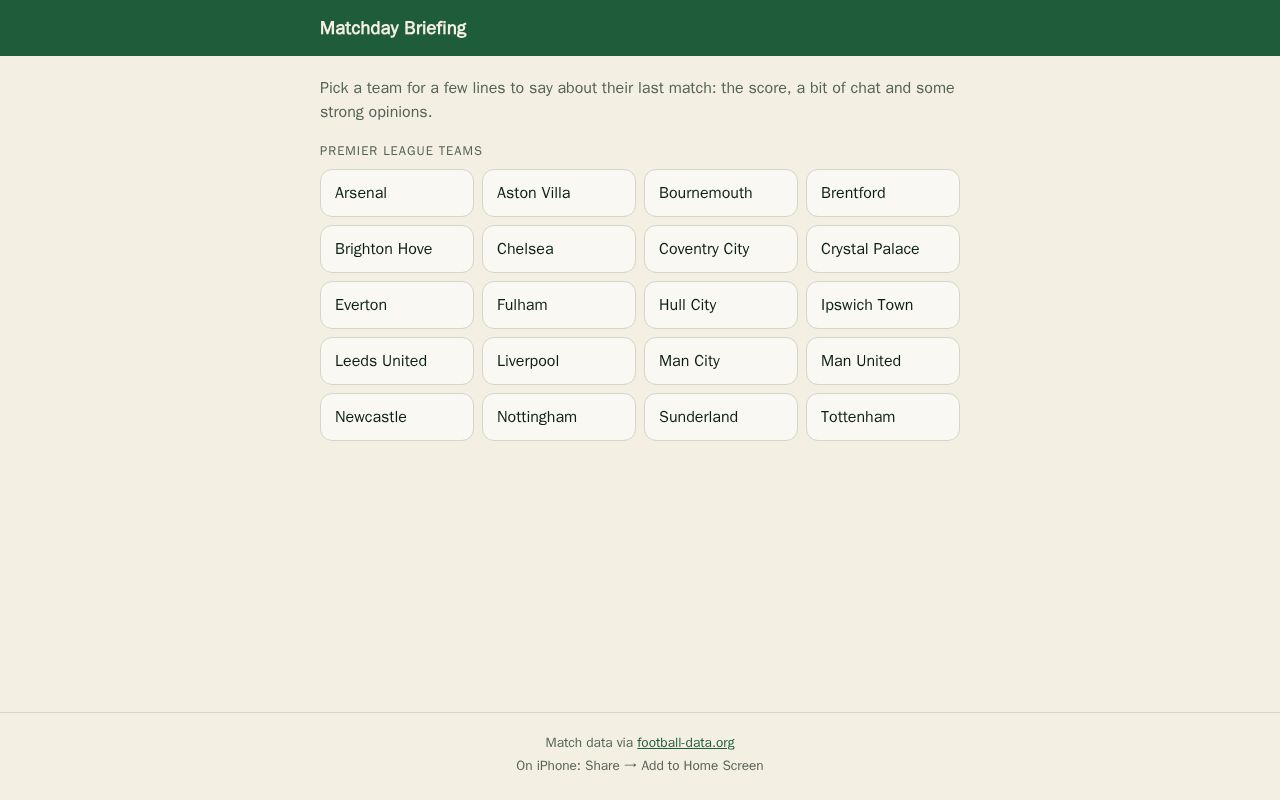Open the Brentford briefing
This screenshot has height=800, width=1280.
click(x=883, y=193)
